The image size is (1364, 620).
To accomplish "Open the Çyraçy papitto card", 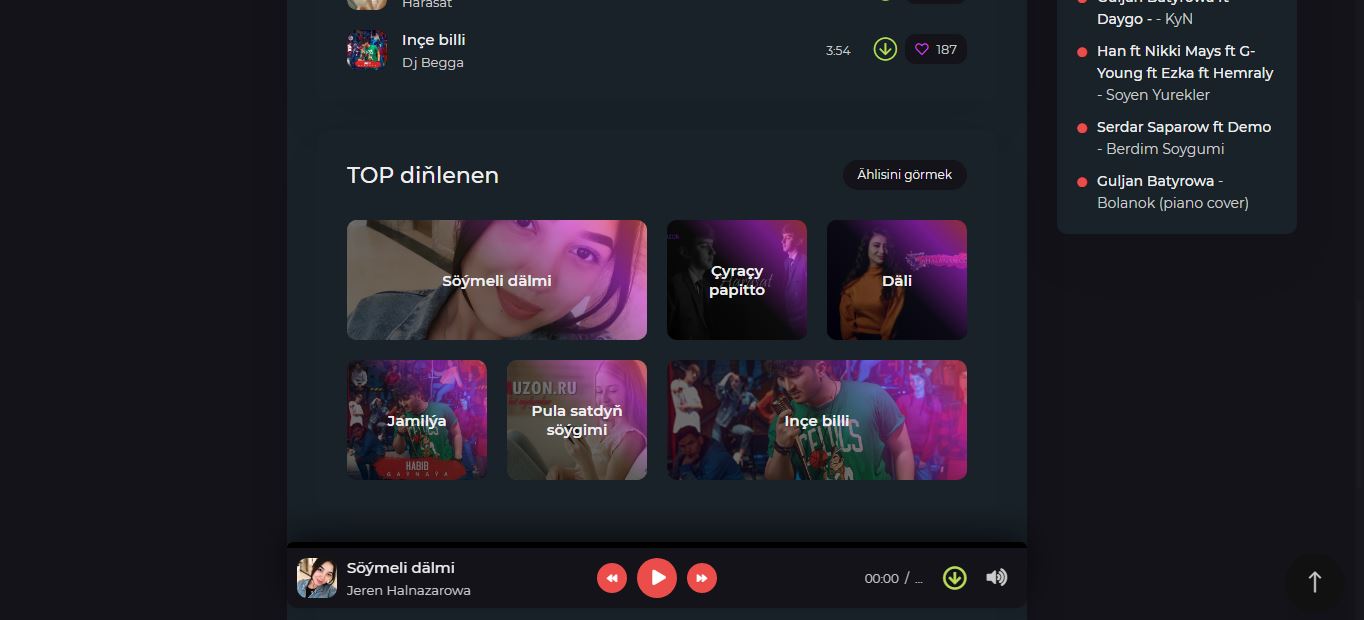I will click(x=737, y=280).
